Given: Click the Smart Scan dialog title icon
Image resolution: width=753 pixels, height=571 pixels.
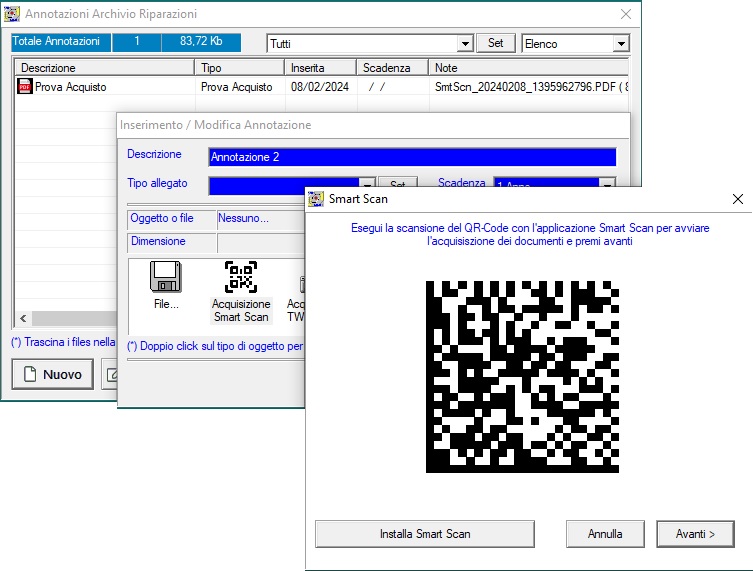Looking at the screenshot, I should click(x=316, y=199).
